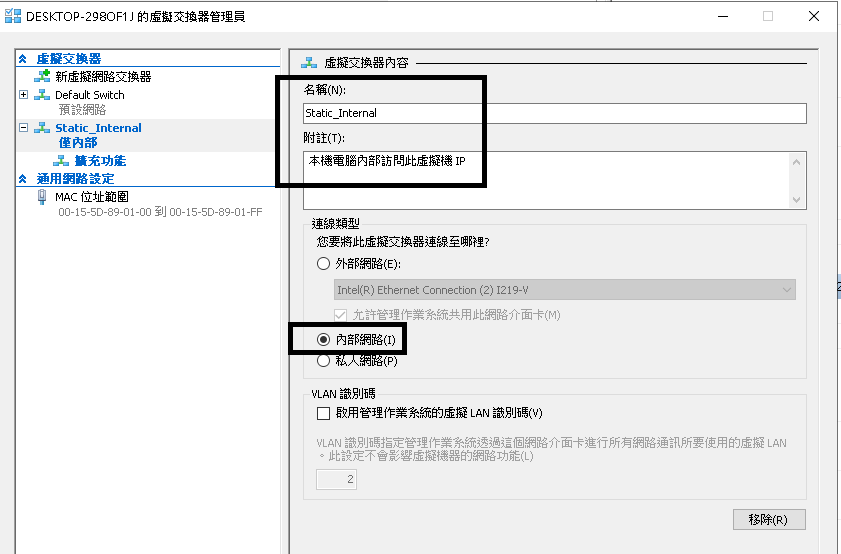Click the 擴充功能 icon under Static_Internal
The width and height of the screenshot is (841, 554).
62,161
